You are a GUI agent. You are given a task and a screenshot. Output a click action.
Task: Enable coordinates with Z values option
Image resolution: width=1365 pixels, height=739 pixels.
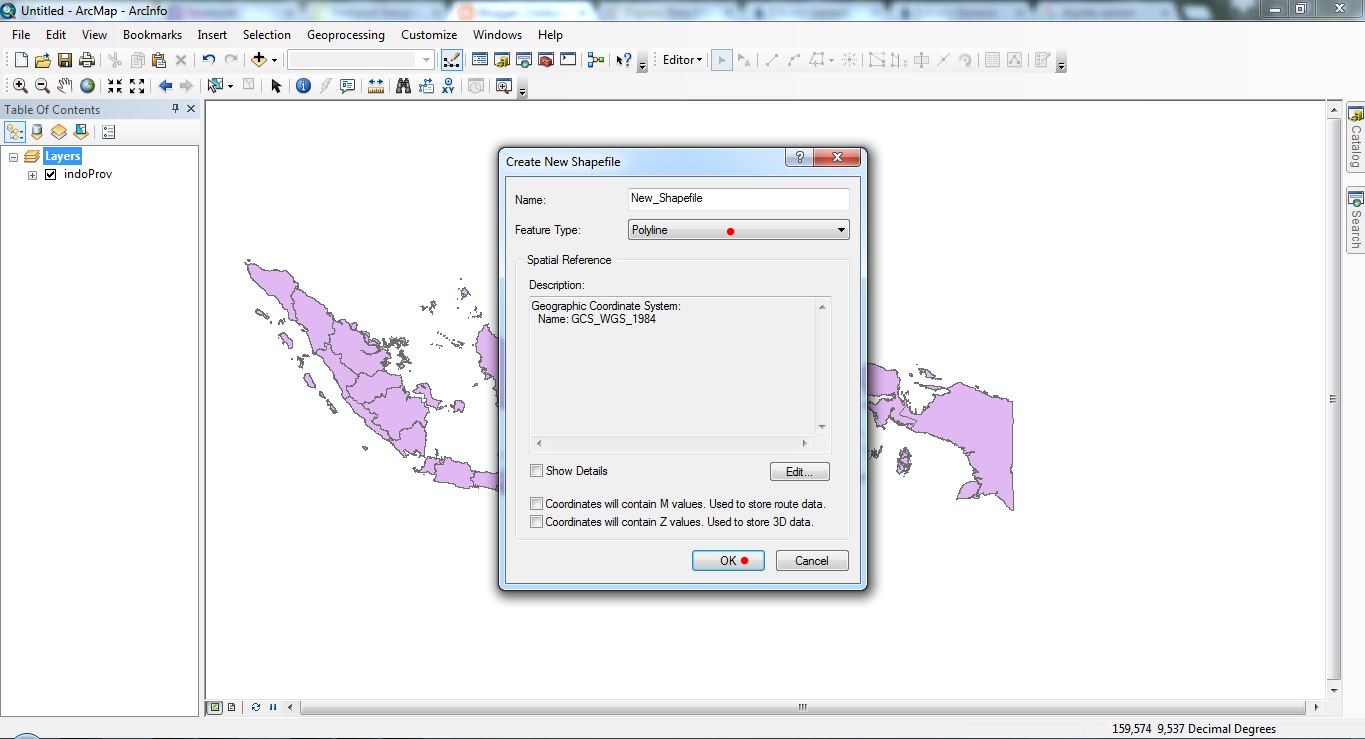[536, 521]
